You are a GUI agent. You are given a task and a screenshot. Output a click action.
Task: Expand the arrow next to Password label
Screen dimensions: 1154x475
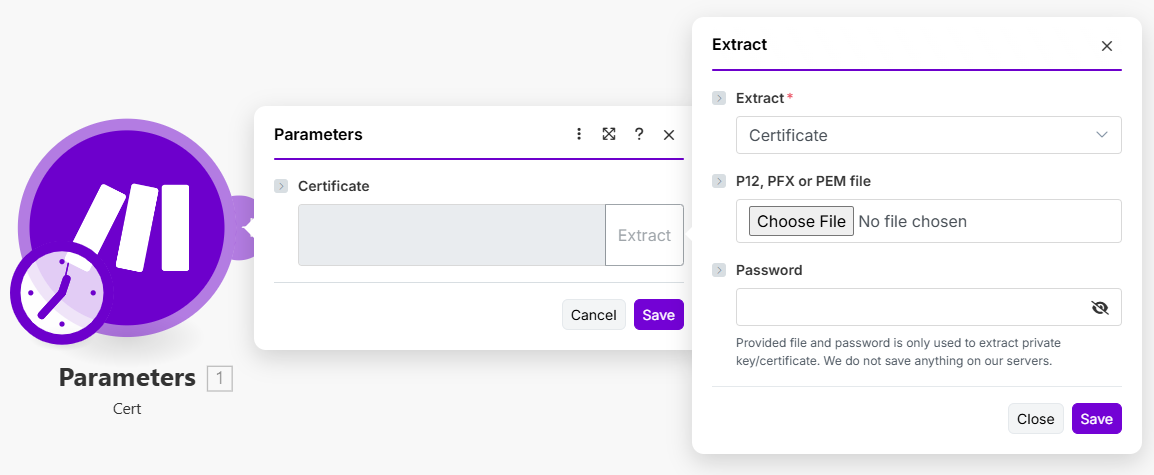(719, 270)
